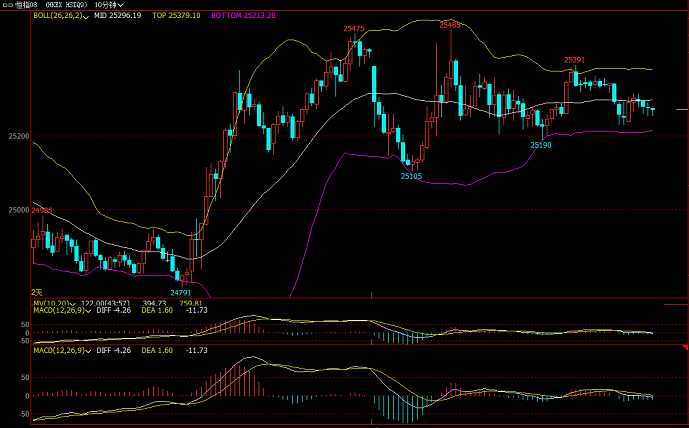This screenshot has height=428, width=689.
Task: Select the 25105 low price marker
Action: tap(411, 176)
